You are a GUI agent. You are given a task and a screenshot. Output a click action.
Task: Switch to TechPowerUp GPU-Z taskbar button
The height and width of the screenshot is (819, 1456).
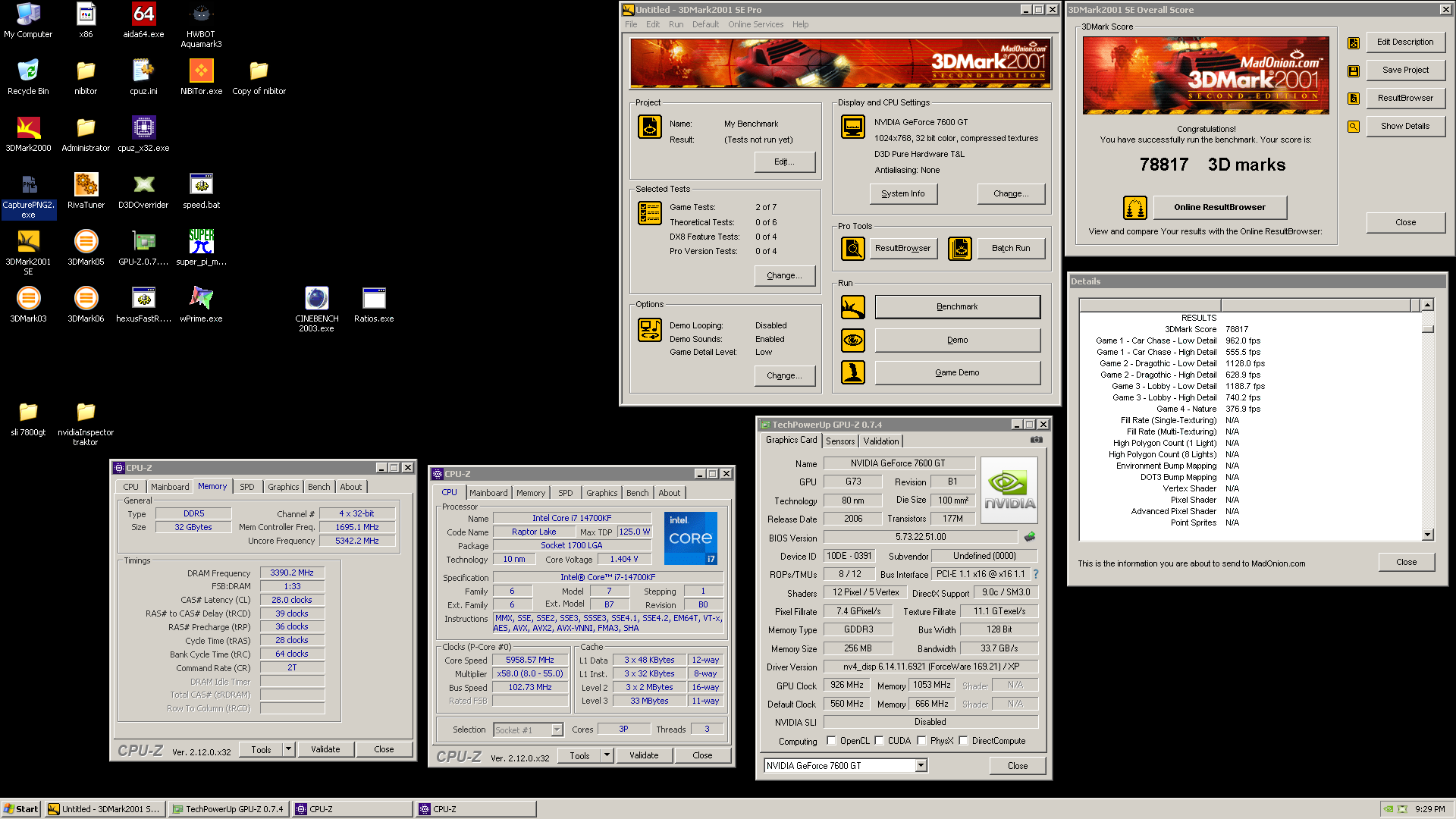(x=227, y=809)
